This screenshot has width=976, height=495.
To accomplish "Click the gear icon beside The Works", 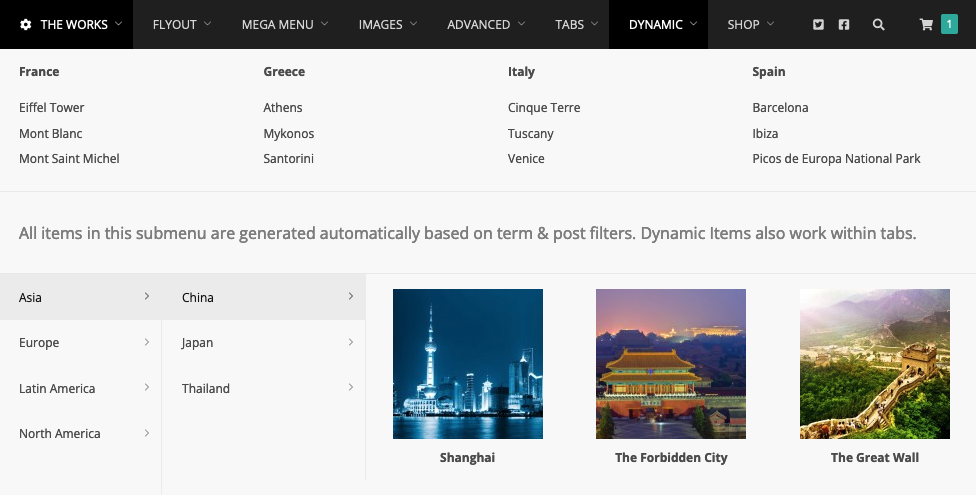I will coord(26,25).
